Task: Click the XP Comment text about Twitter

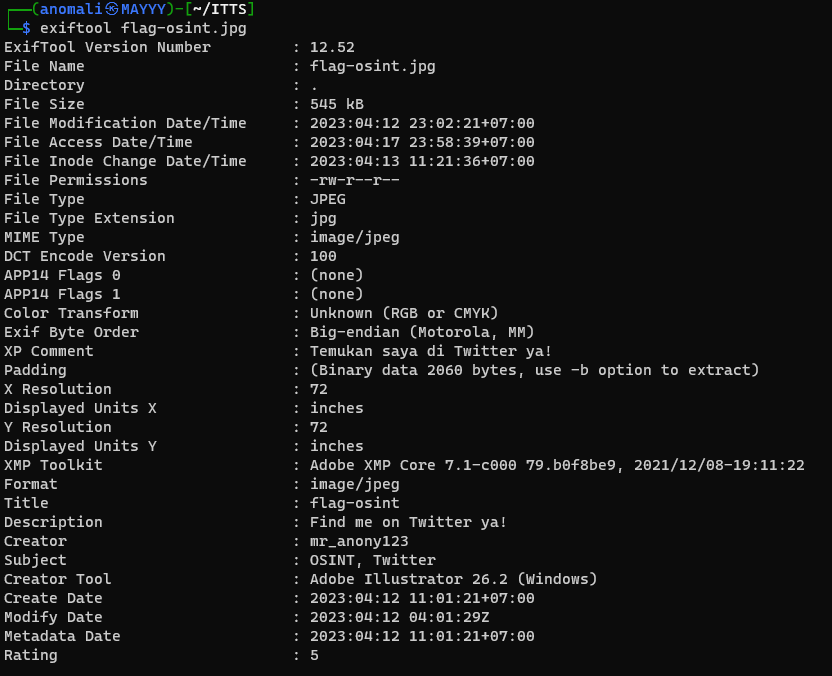Action: [430, 351]
